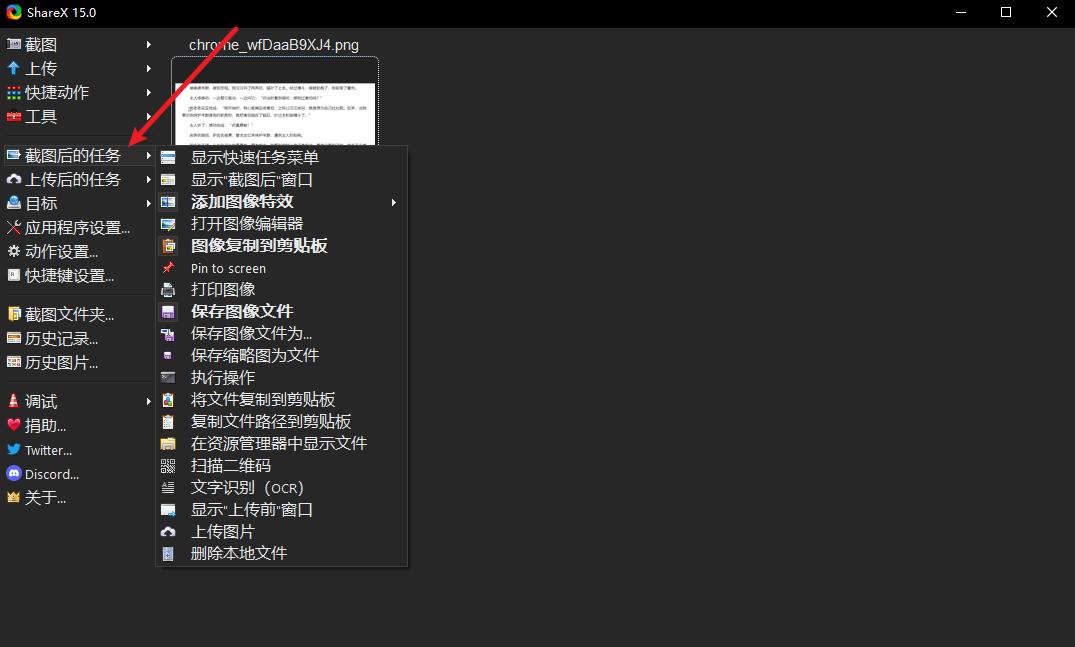The image size is (1075, 647).
Task: Click the 删除本地文件 trash icon
Action: [168, 554]
